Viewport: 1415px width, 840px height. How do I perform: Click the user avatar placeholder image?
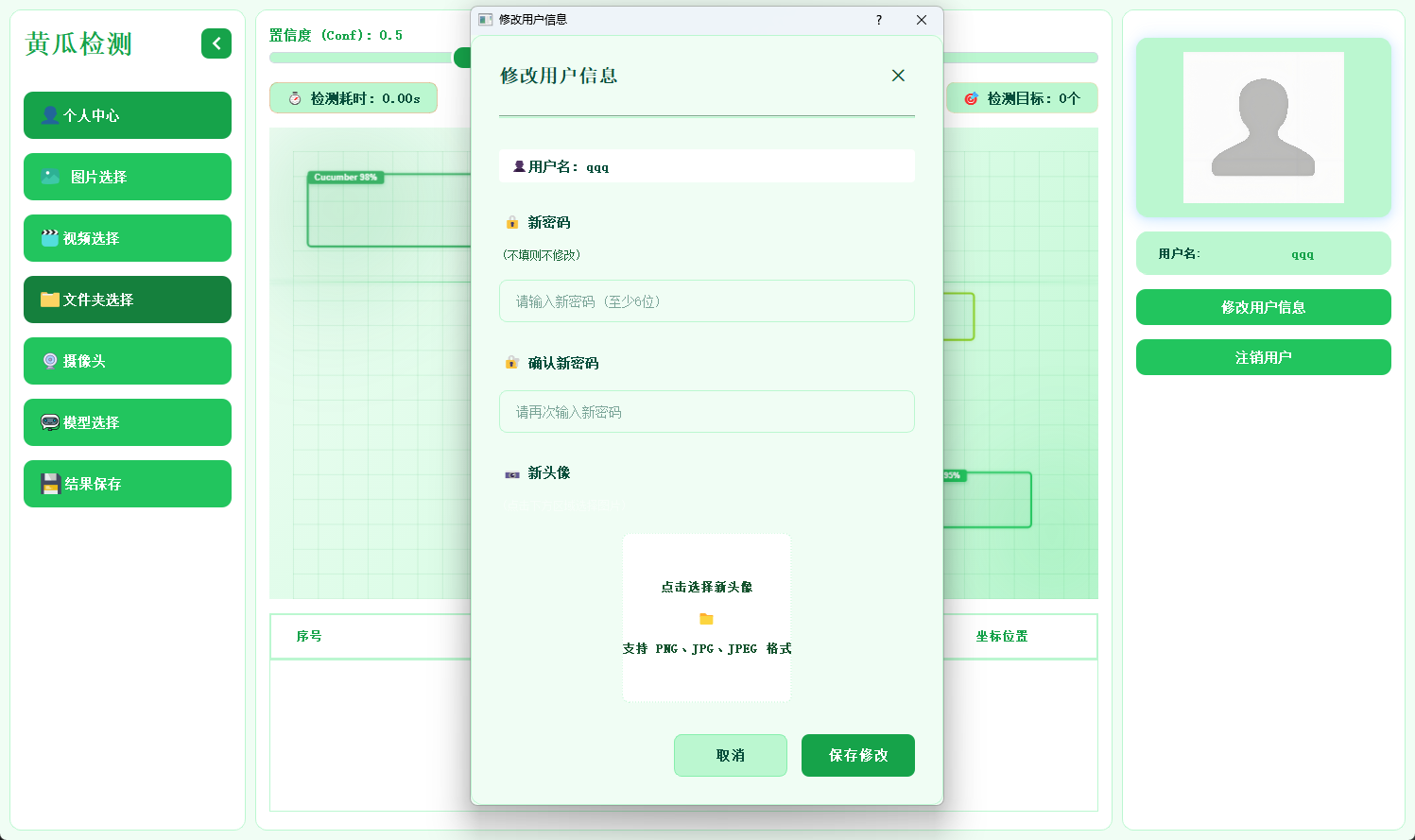(1264, 128)
